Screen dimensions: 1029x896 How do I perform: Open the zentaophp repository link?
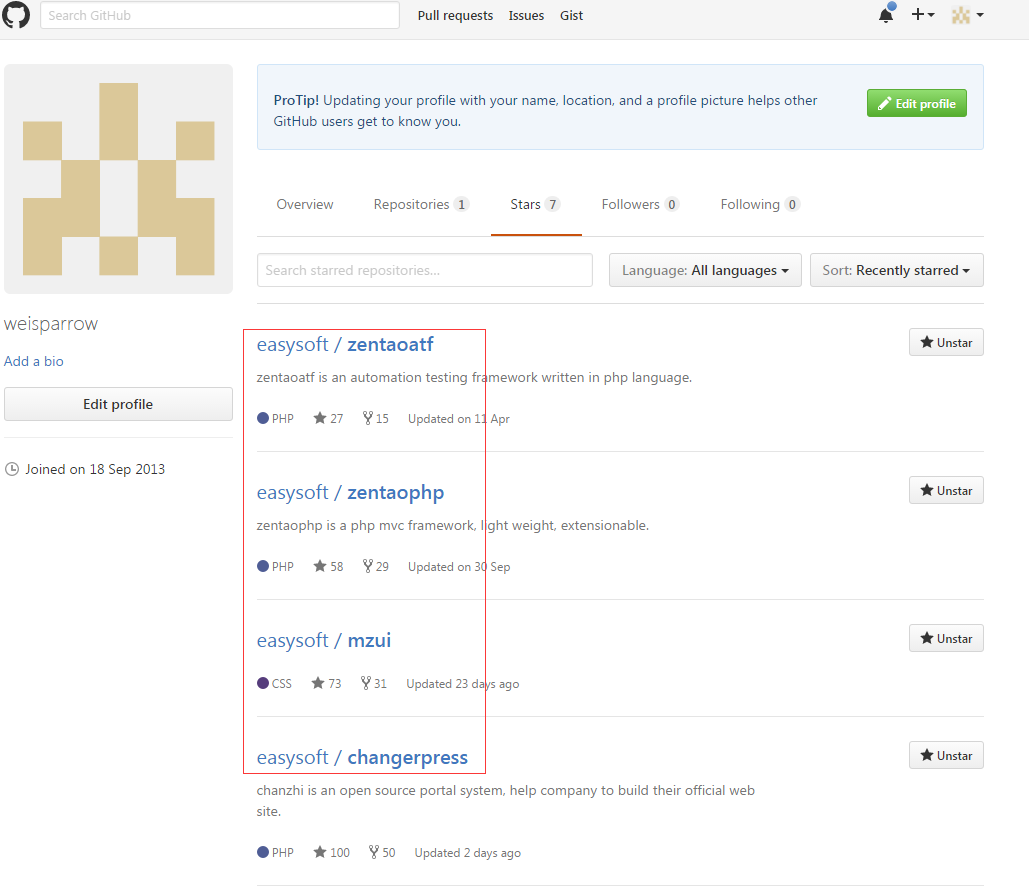396,492
